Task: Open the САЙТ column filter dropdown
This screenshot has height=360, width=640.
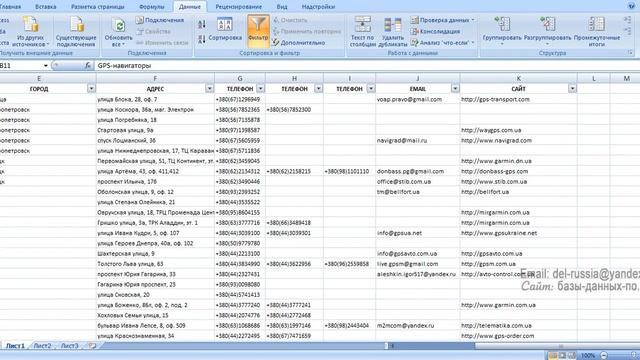Action: click(x=572, y=89)
